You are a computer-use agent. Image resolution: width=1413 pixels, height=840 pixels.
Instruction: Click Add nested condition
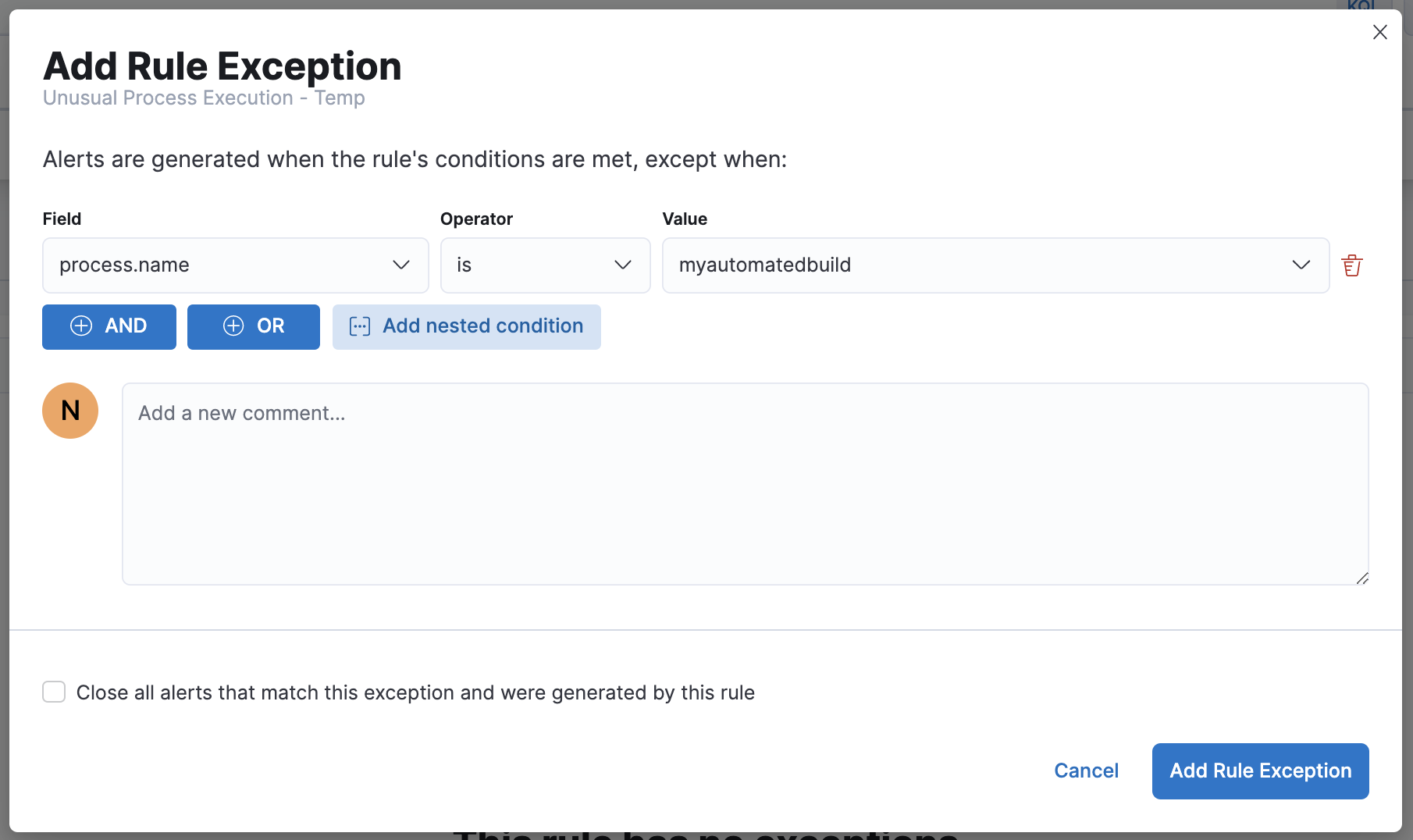tap(466, 326)
